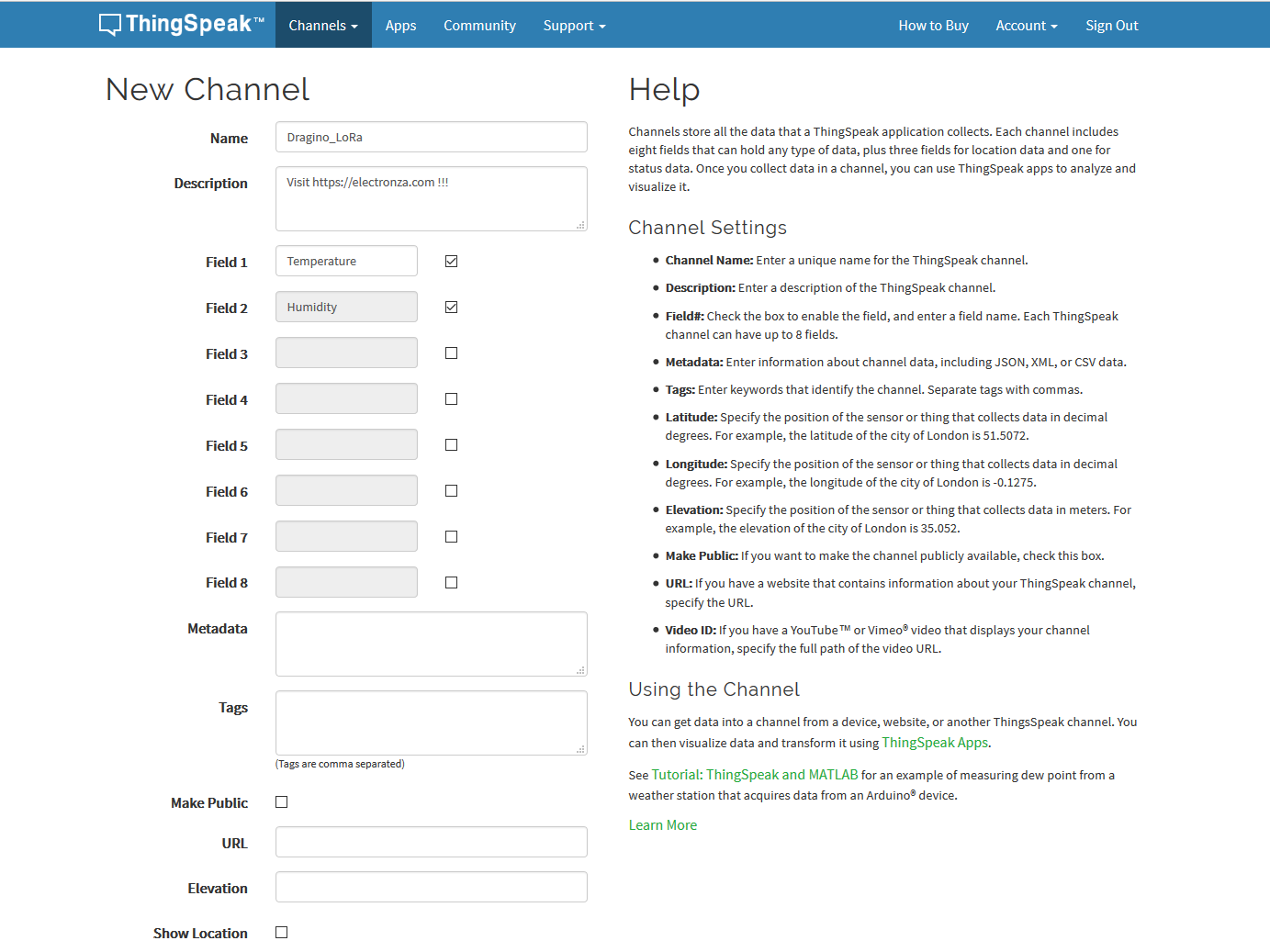Click the Field 6 input box

[x=346, y=490]
